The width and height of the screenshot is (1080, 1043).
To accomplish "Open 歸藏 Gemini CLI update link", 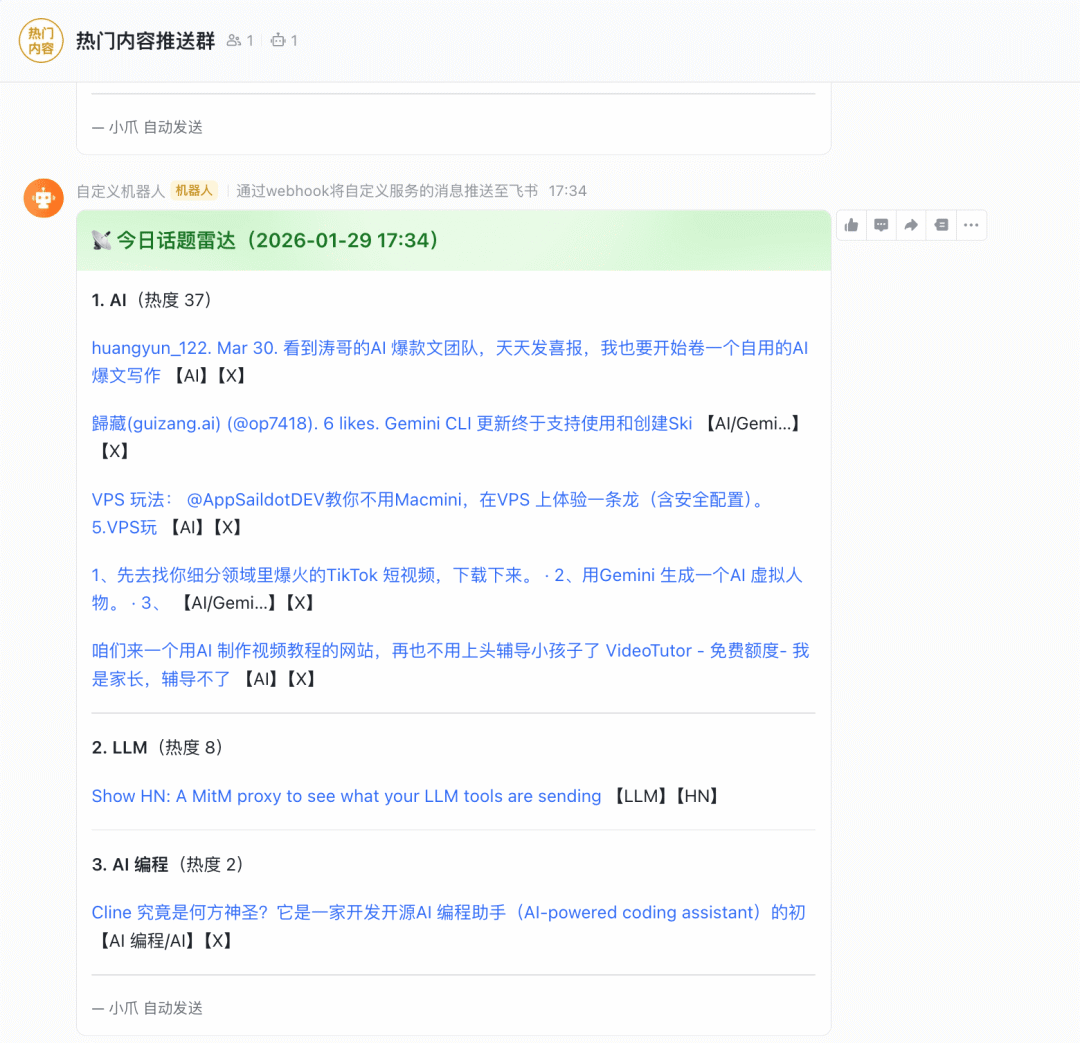I will 392,424.
